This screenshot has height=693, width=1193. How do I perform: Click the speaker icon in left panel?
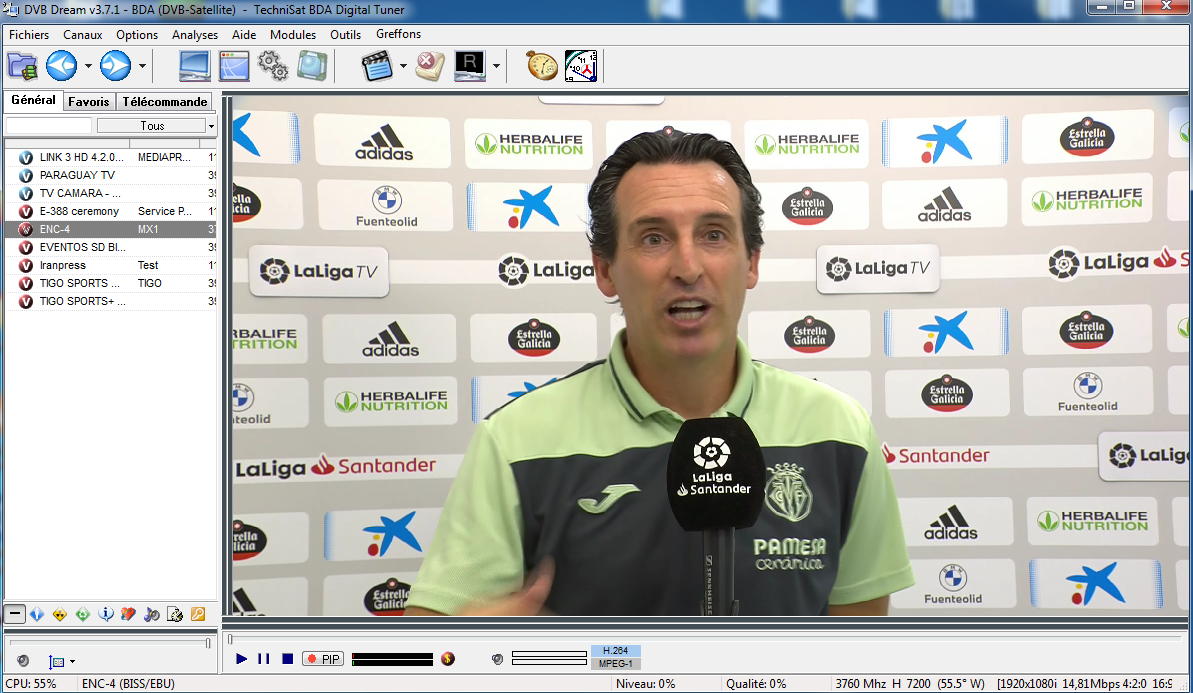23,661
